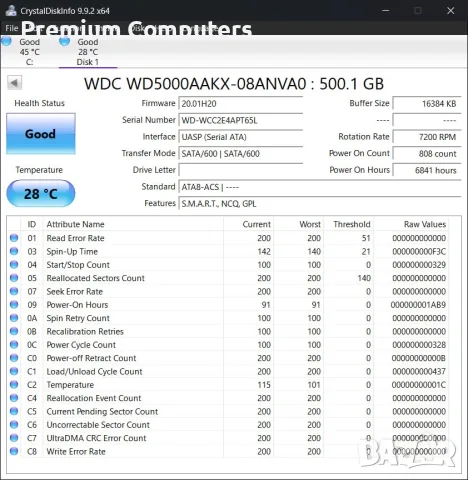Click the Power On Hours value 6841 hours
The width and height of the screenshot is (468, 480).
tap(427, 170)
